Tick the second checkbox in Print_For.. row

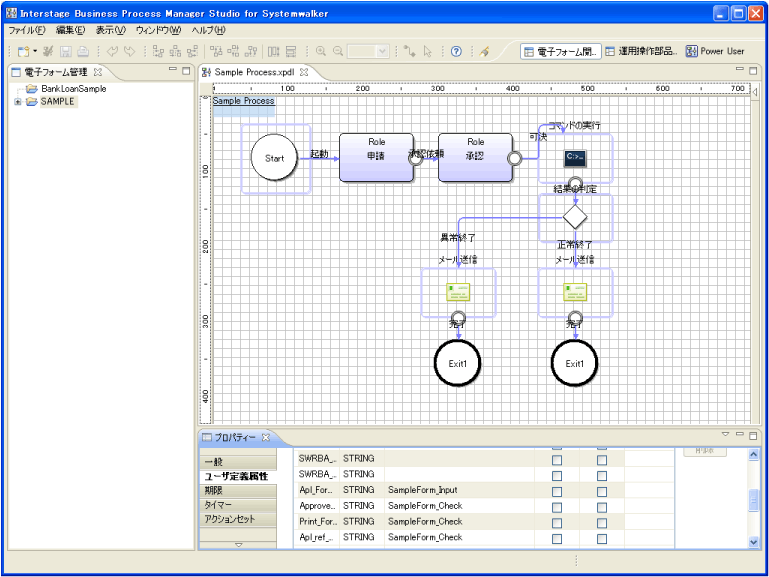pyautogui.click(x=602, y=523)
